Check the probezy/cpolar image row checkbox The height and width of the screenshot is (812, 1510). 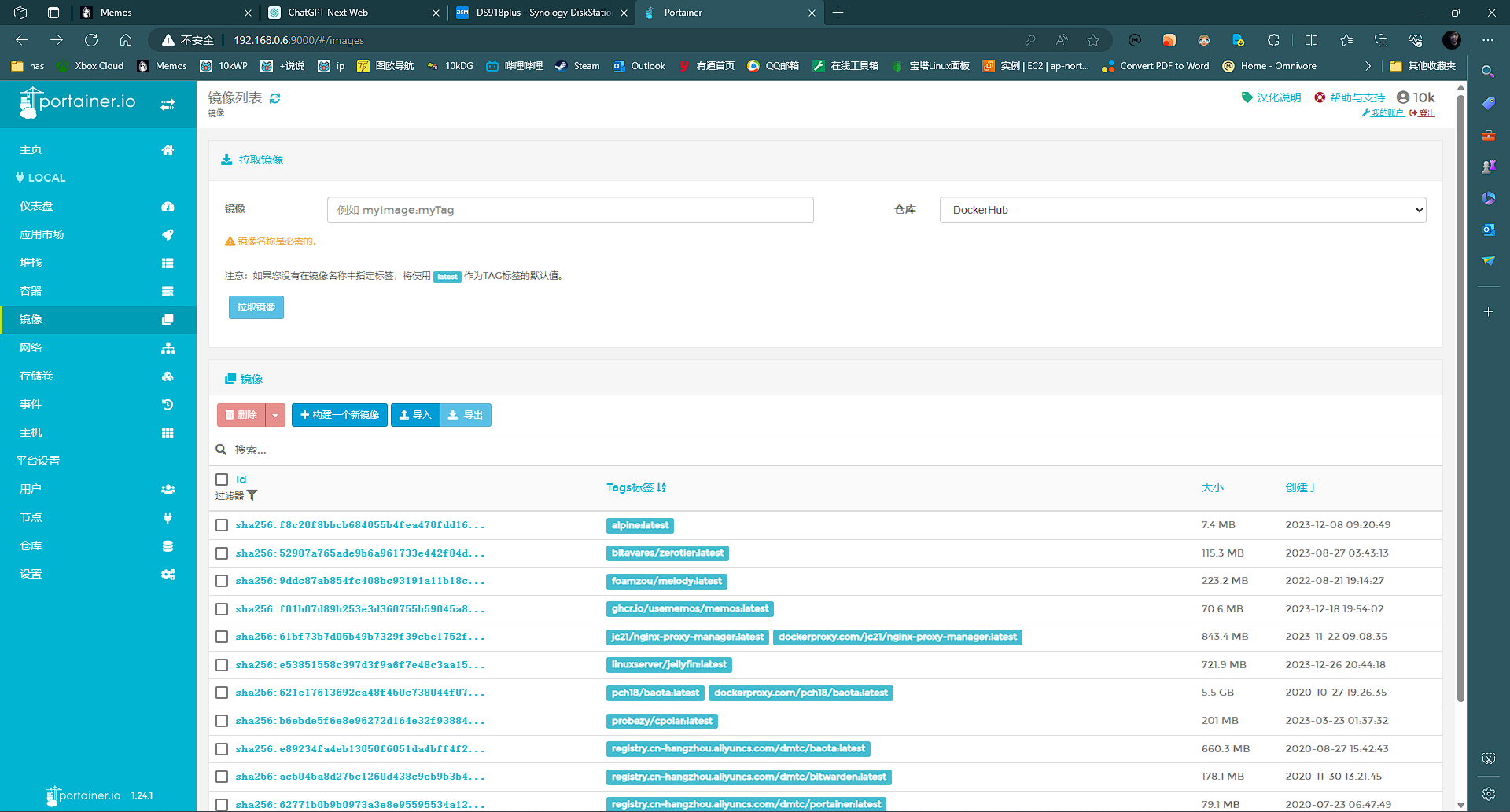coord(222,721)
